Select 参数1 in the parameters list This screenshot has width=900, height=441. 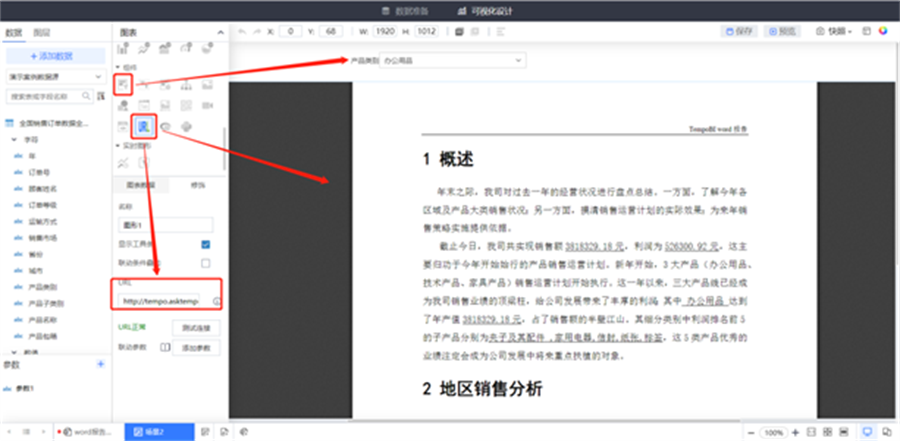(x=24, y=388)
